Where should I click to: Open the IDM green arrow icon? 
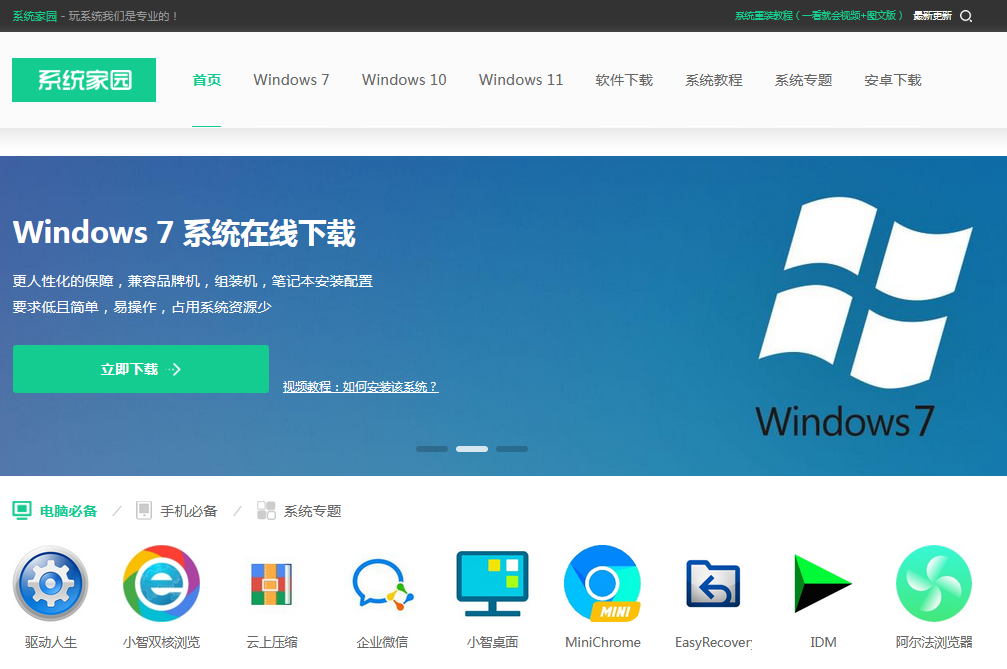(x=823, y=583)
